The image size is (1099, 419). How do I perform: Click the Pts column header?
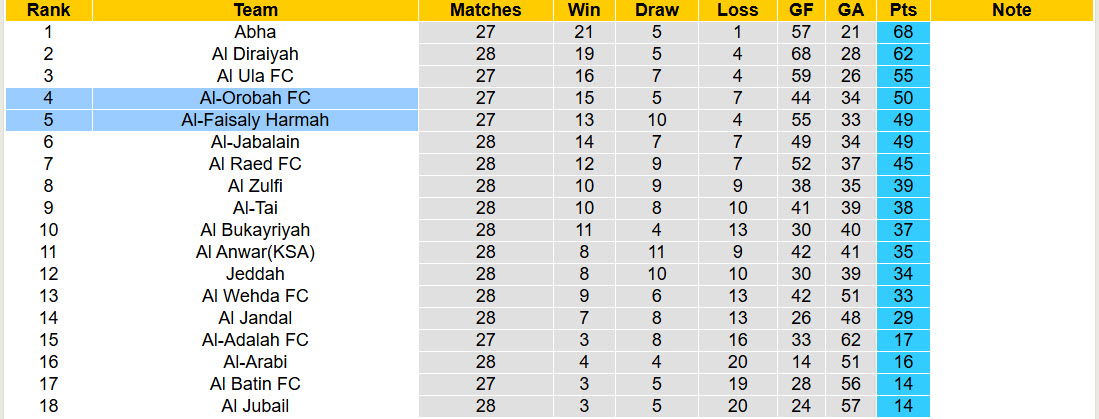click(x=903, y=10)
